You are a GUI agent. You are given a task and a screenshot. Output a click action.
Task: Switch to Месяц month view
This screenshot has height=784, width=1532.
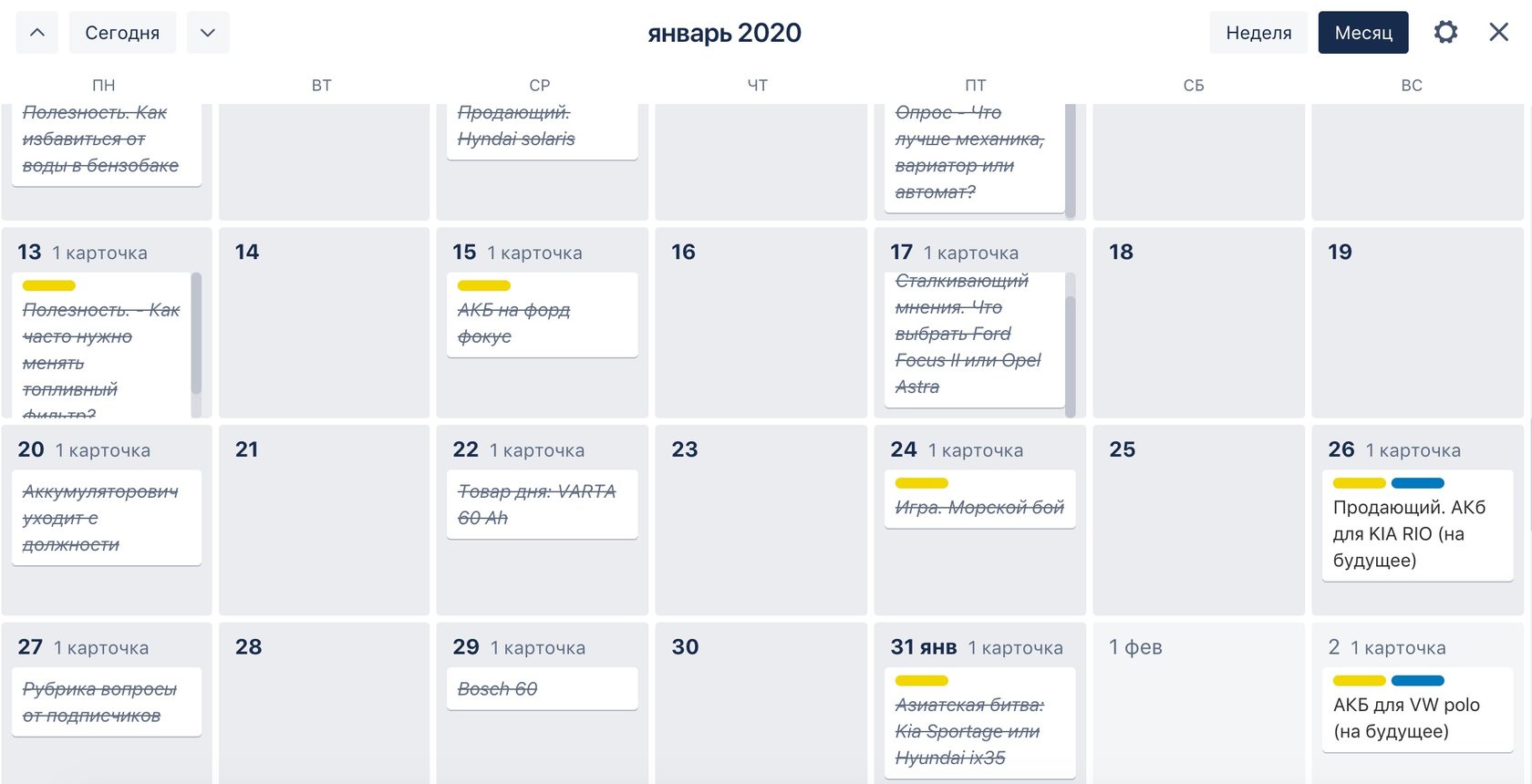click(x=1363, y=33)
